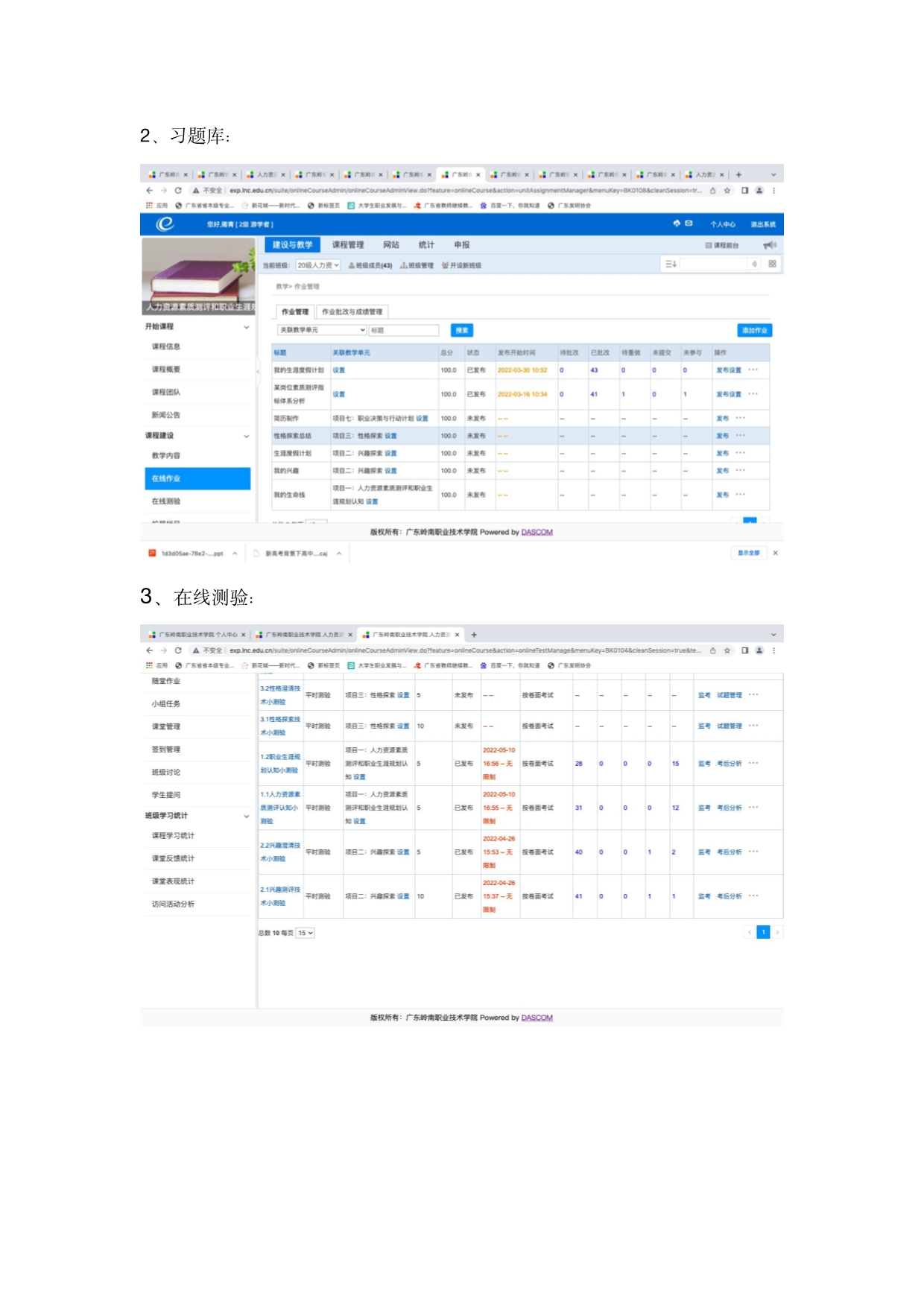Open 班级成员(43) member list
The height and width of the screenshot is (1306, 924).
[x=370, y=265]
